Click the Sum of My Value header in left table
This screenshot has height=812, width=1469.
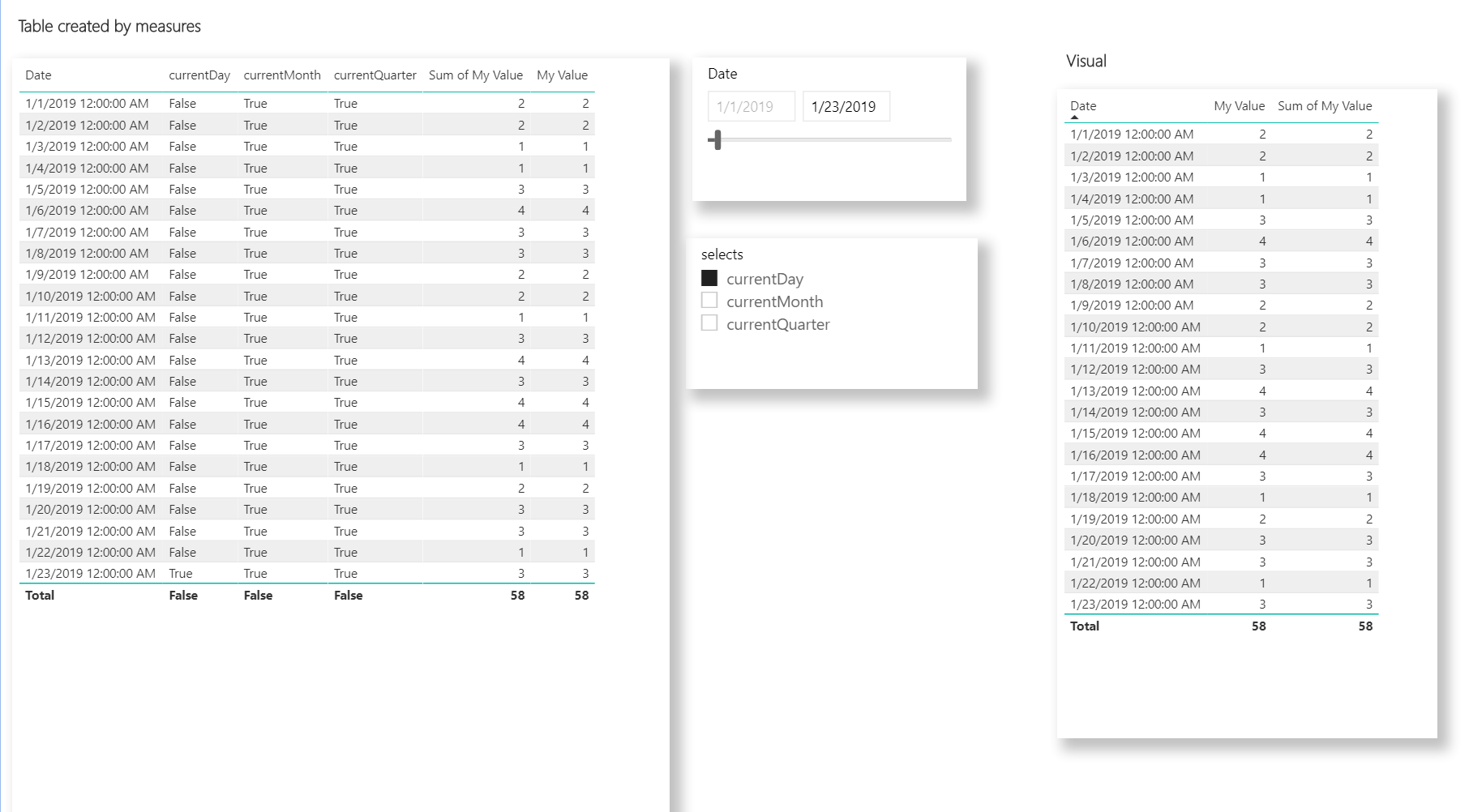pos(476,75)
